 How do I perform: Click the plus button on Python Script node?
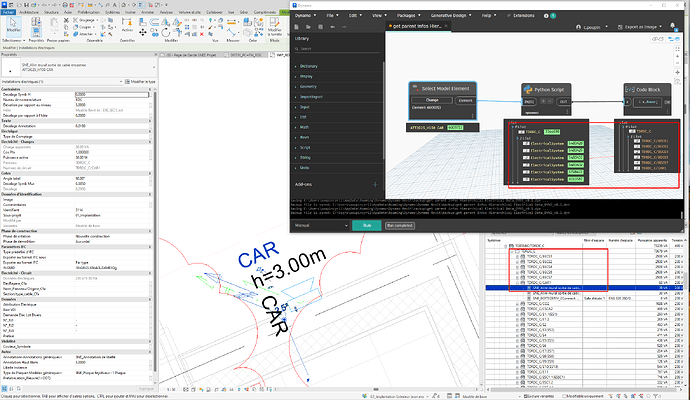click(x=543, y=101)
